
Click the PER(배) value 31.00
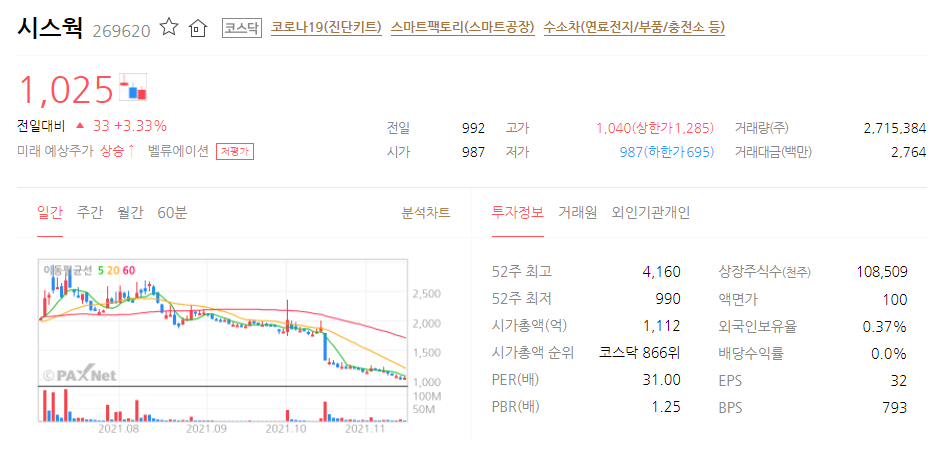click(663, 380)
